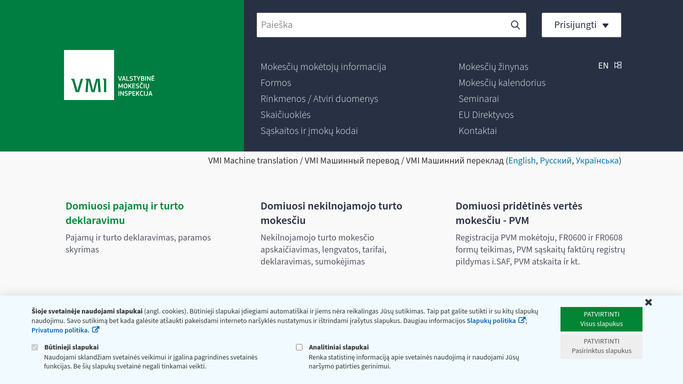683x384 pixels.
Task: Click 'Būtinieji slapukai' label
Action: coord(71,347)
